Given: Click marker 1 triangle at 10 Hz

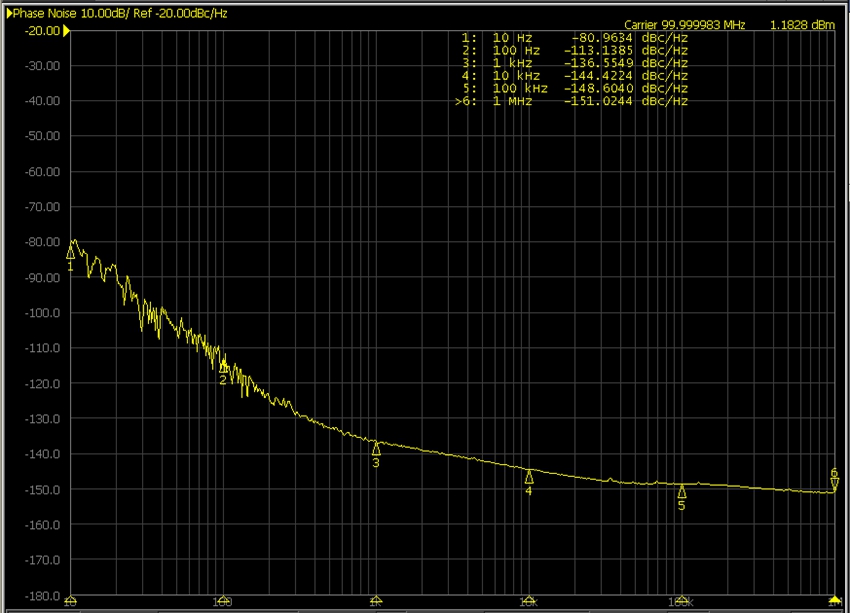Looking at the screenshot, I should tap(70, 253).
